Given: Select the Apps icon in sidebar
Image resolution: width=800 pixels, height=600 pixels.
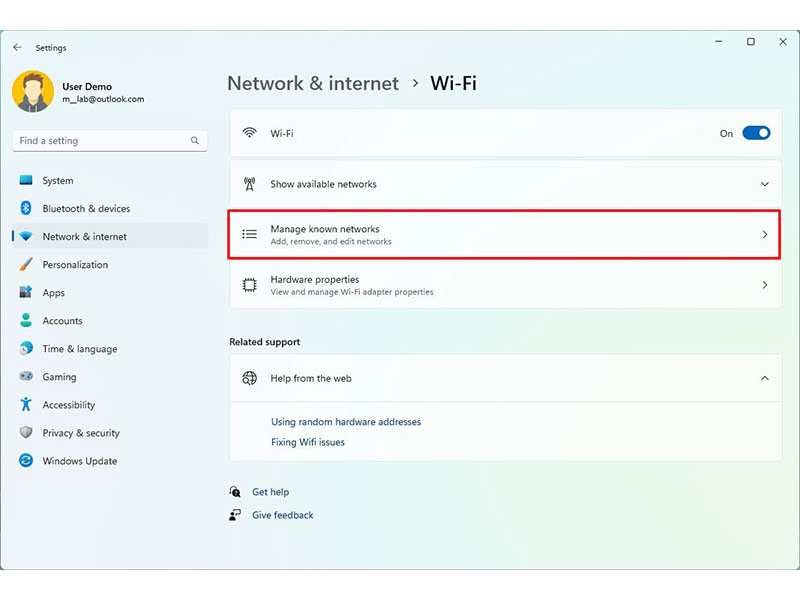Looking at the screenshot, I should pos(26,292).
